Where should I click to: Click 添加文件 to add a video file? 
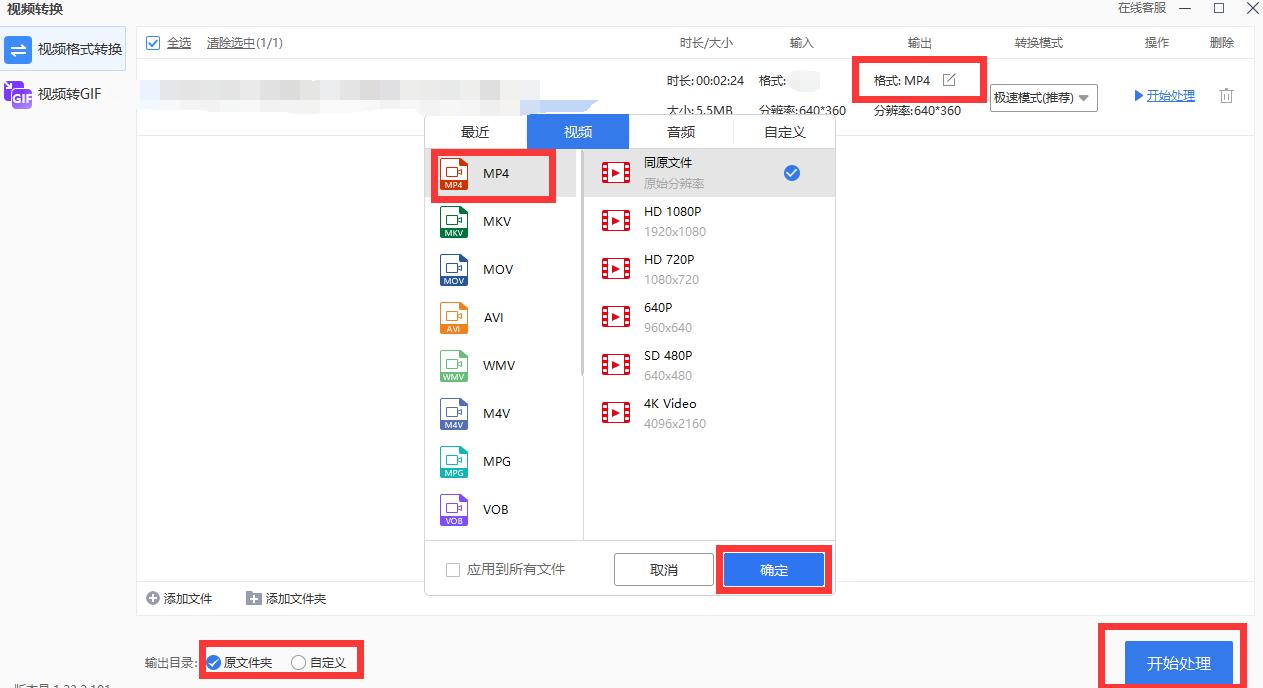click(181, 598)
